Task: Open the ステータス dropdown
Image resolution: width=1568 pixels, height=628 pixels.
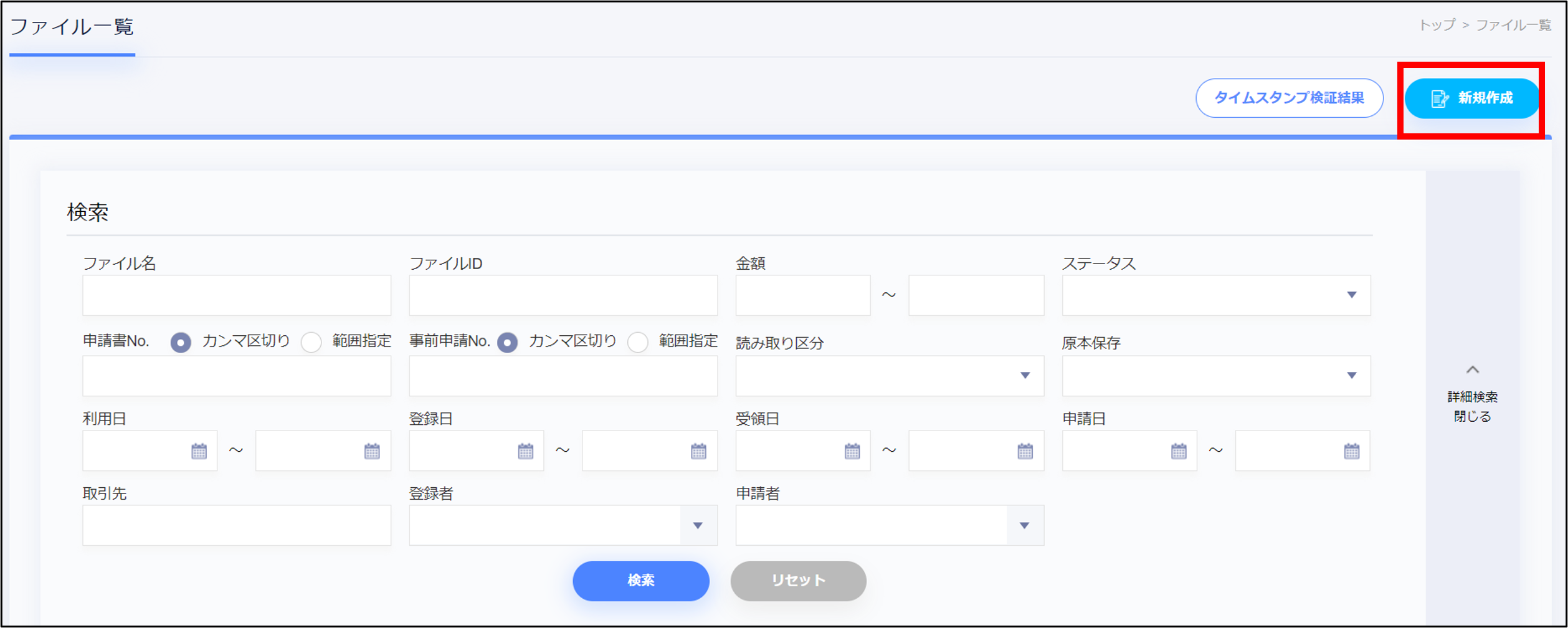Action: (x=1215, y=295)
